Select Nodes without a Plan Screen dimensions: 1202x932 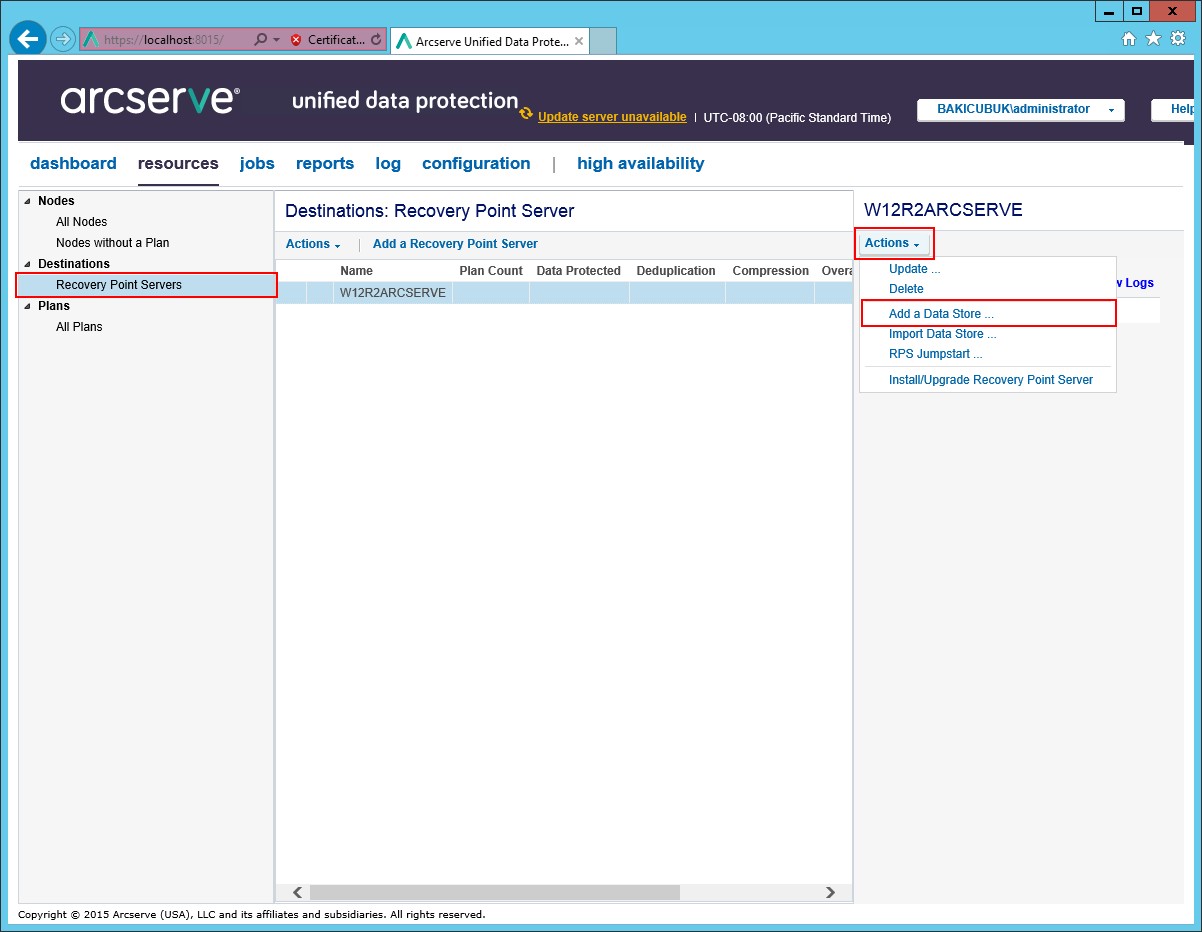(113, 243)
